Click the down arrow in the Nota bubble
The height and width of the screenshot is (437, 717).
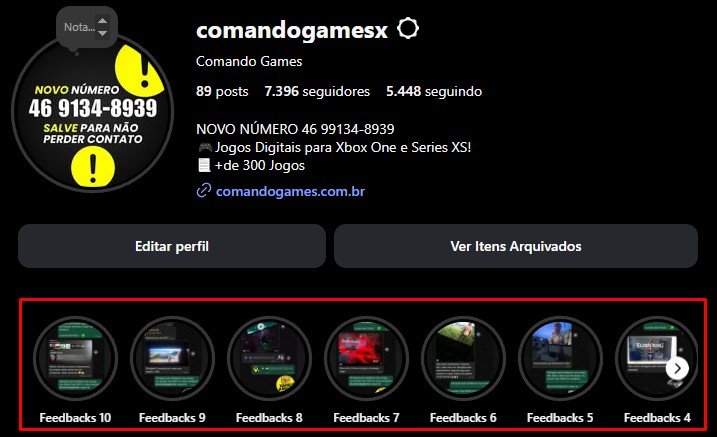(x=102, y=33)
